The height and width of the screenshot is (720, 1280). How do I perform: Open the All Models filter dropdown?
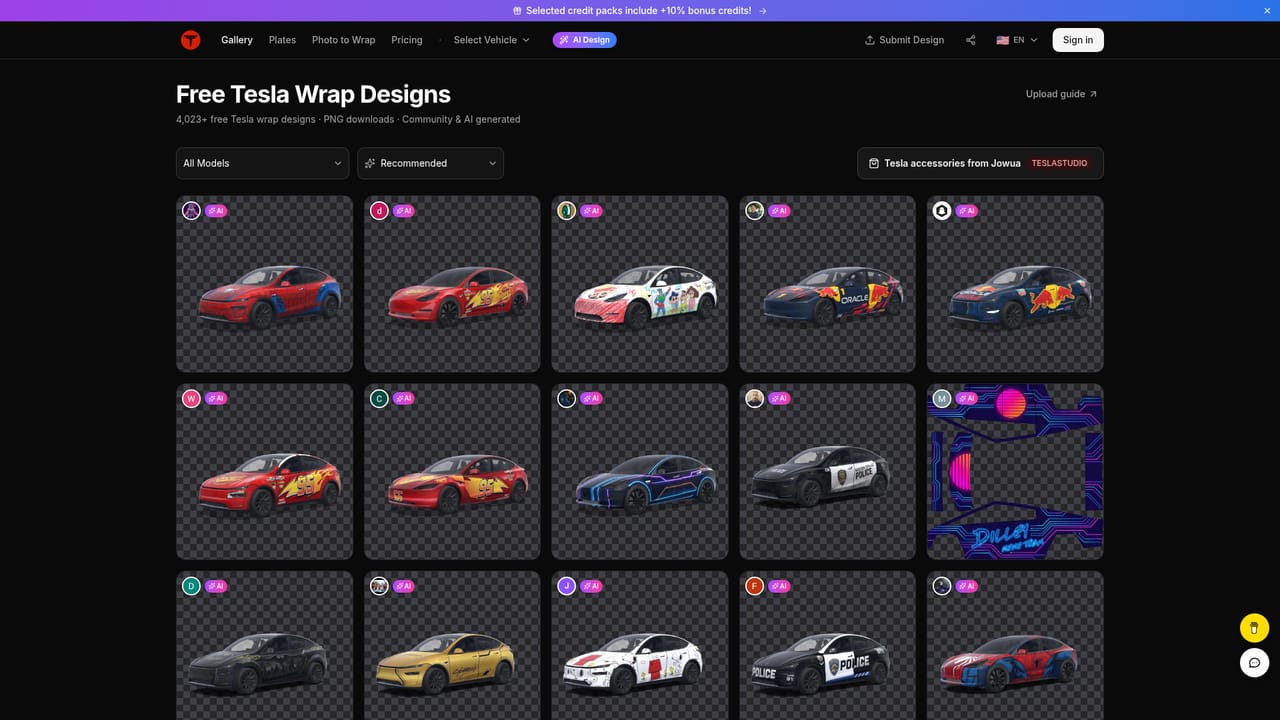point(262,163)
